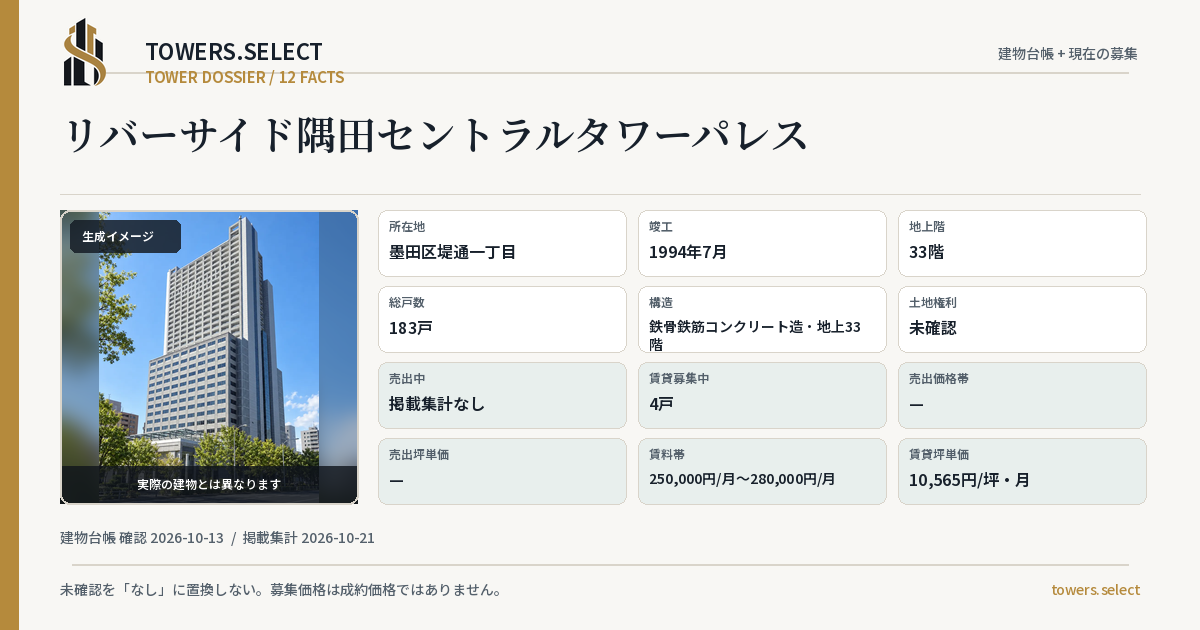
Task: Select the 竣工 1994年7月 card
Action: point(762,243)
